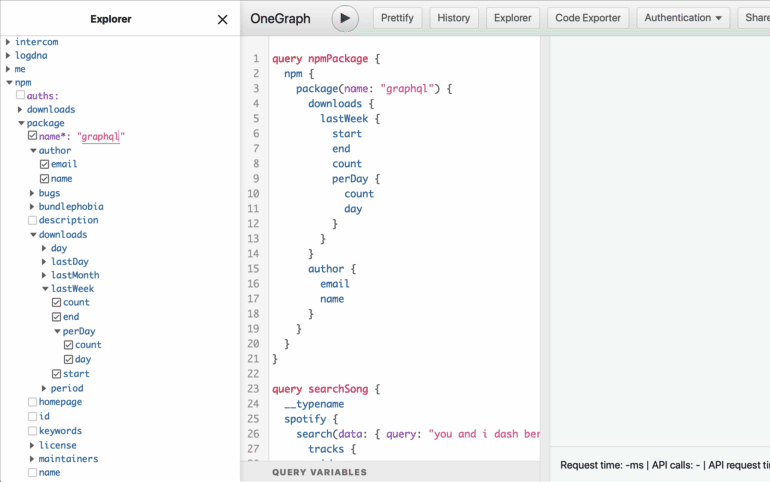Toggle the Explorer button in the toolbar

click(514, 18)
